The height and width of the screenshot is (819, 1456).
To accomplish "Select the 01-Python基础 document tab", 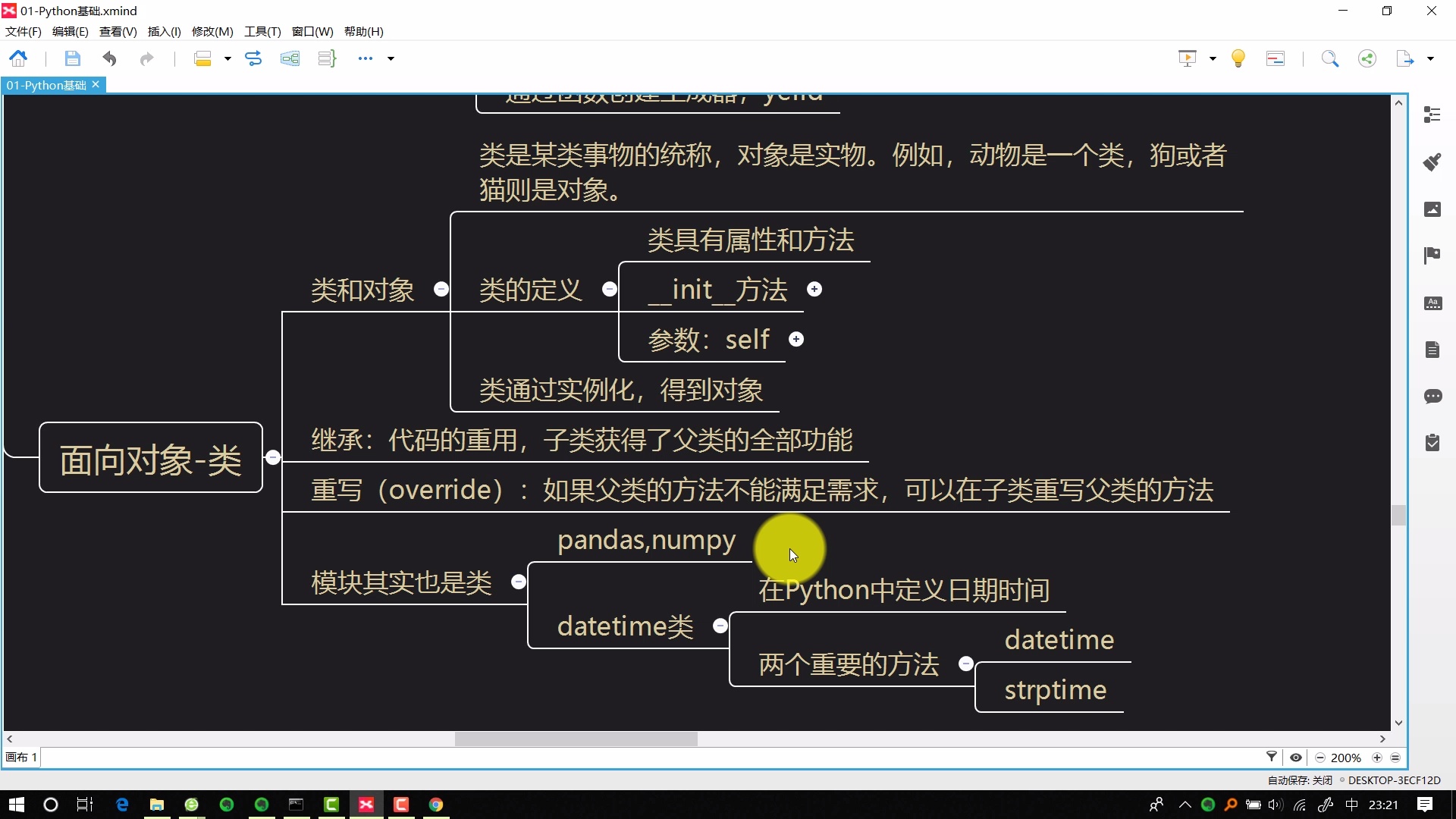I will pyautogui.click(x=45, y=85).
